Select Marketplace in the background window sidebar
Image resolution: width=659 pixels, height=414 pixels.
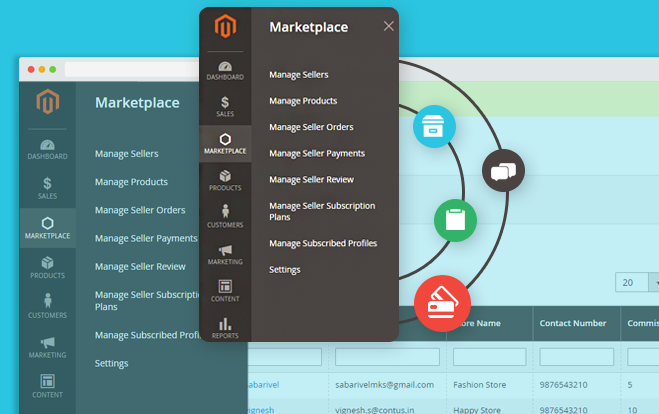pos(47,228)
